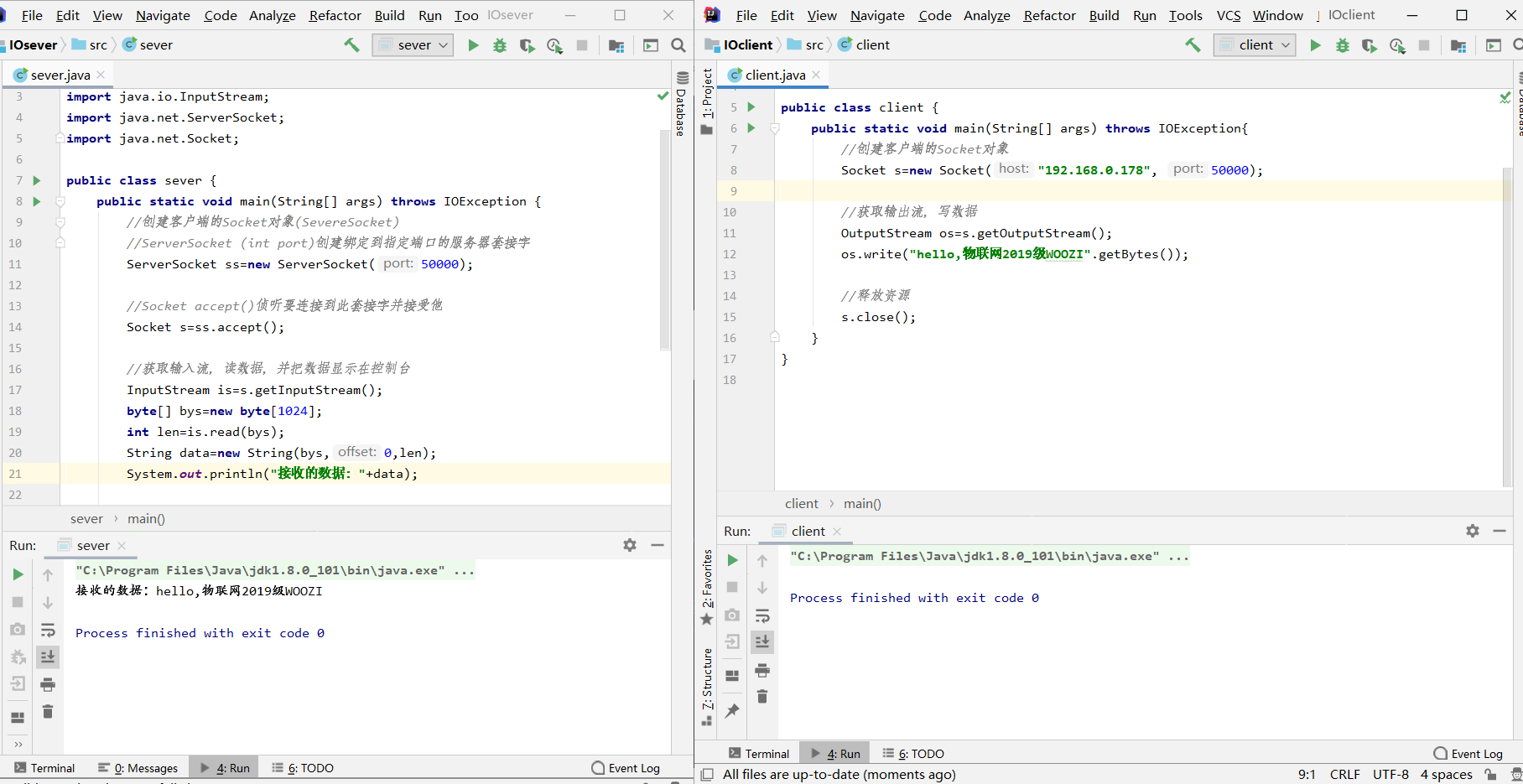
Task: Open Event Log in IOsever window
Action: (626, 768)
